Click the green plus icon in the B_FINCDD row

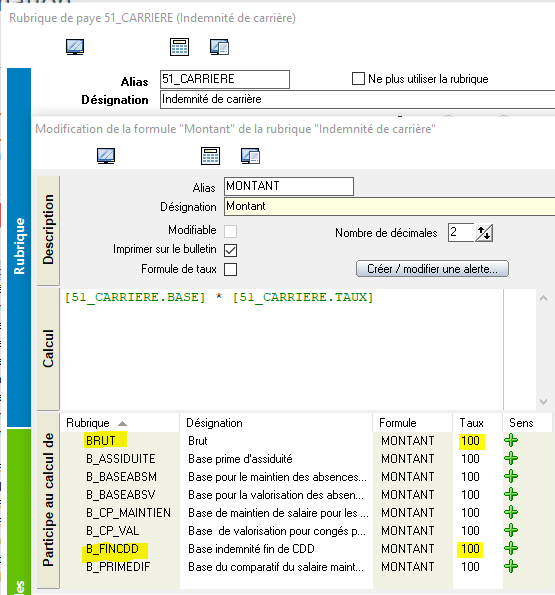click(511, 548)
